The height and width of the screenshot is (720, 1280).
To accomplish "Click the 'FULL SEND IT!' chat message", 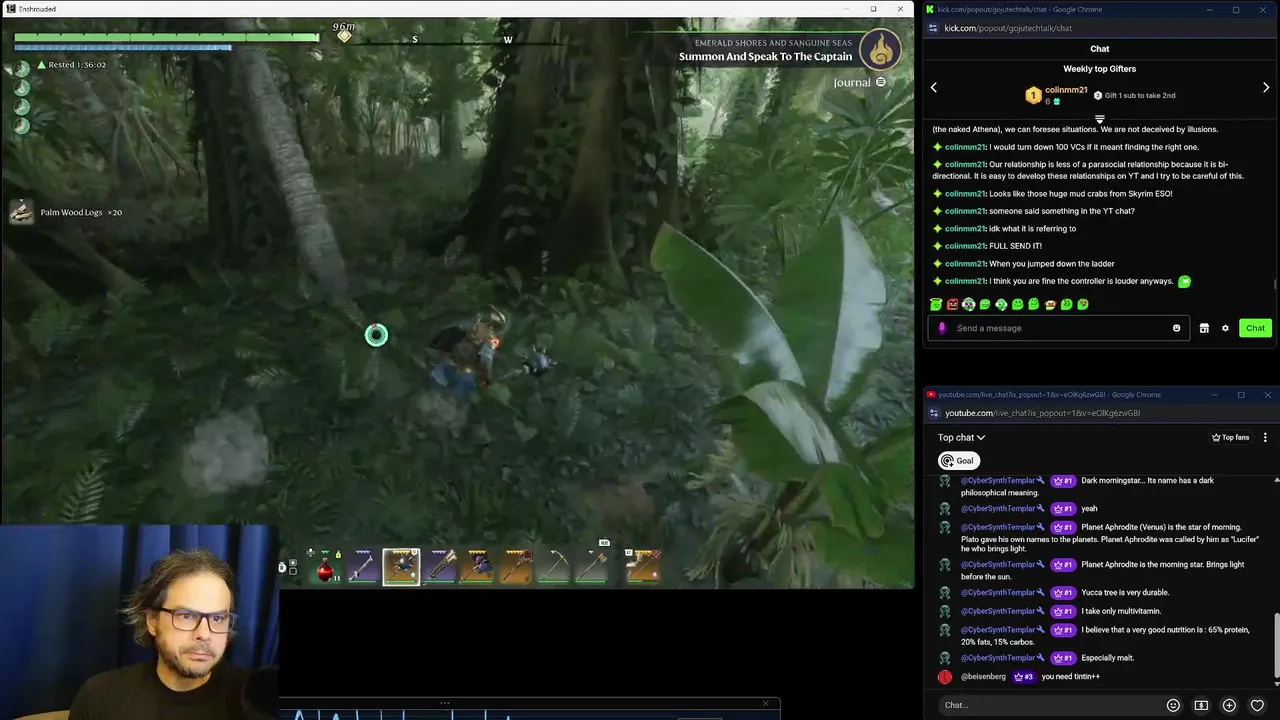I will pos(1015,246).
